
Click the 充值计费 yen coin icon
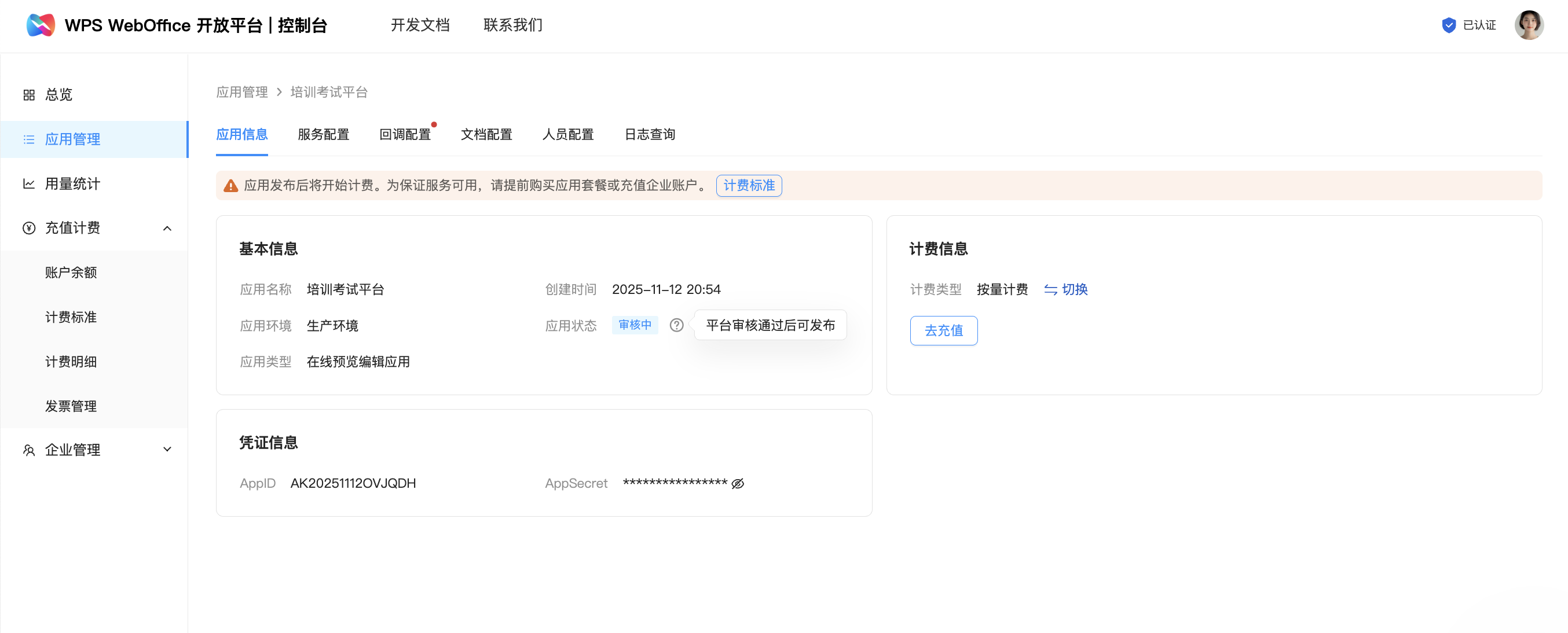tap(28, 228)
